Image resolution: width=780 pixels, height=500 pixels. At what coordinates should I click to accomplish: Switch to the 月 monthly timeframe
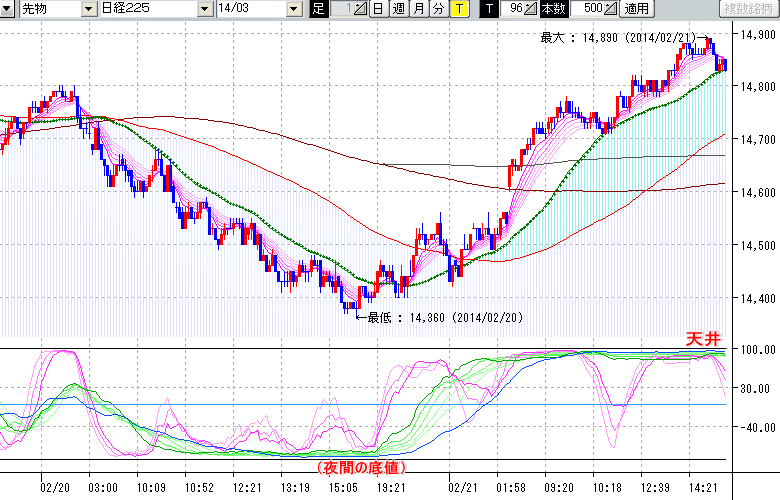point(417,9)
